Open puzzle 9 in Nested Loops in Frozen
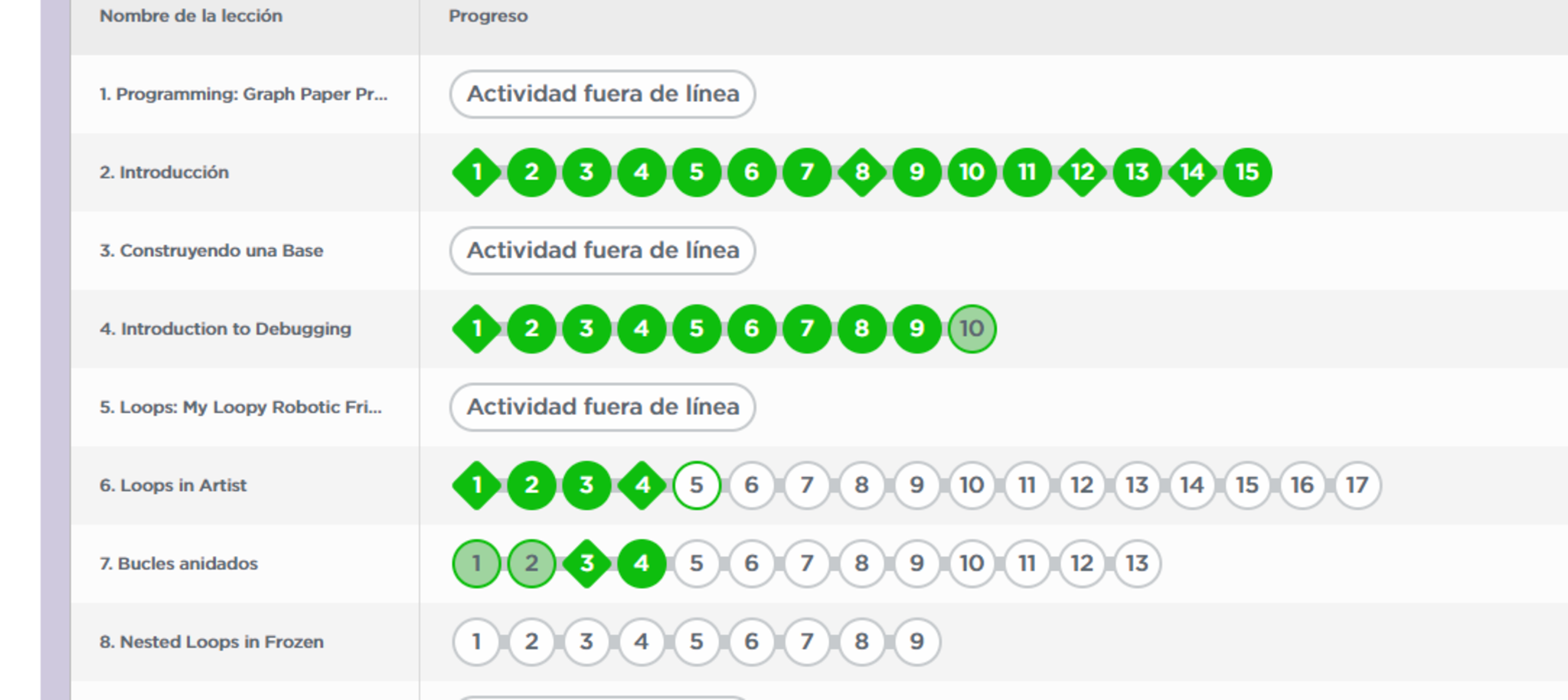The image size is (1568, 700). tap(916, 642)
